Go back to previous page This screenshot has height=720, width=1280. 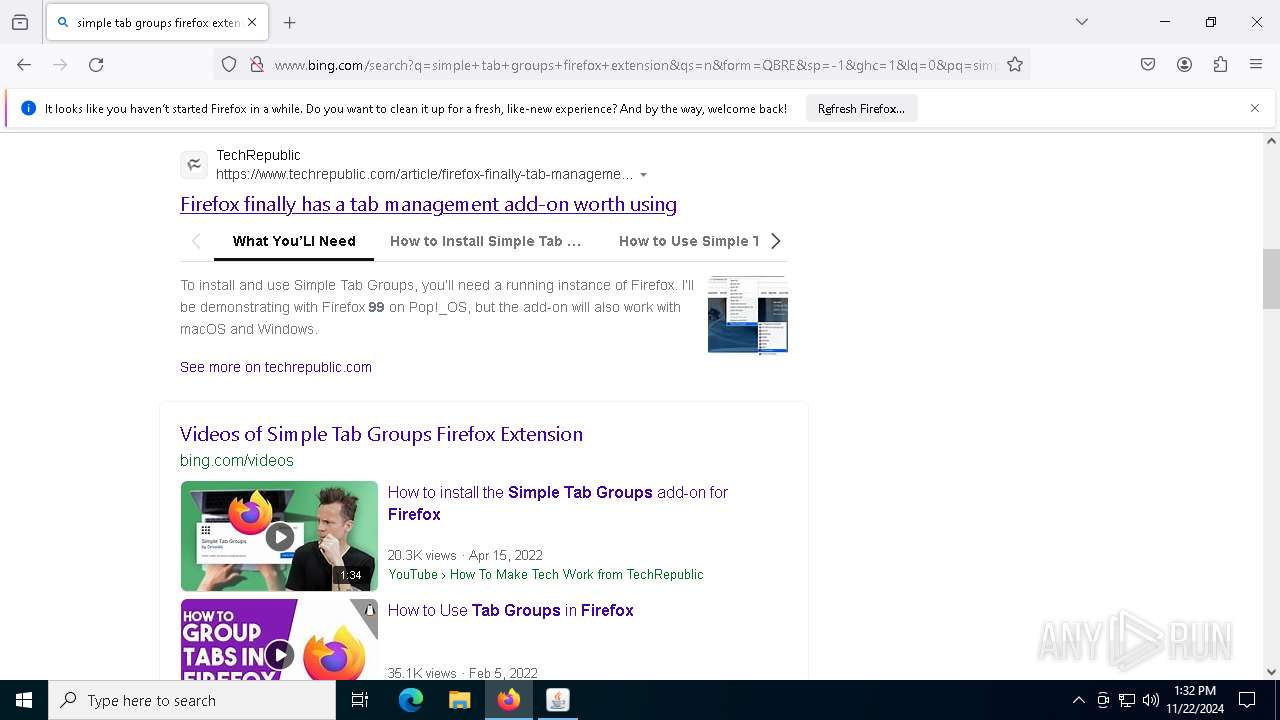24,65
